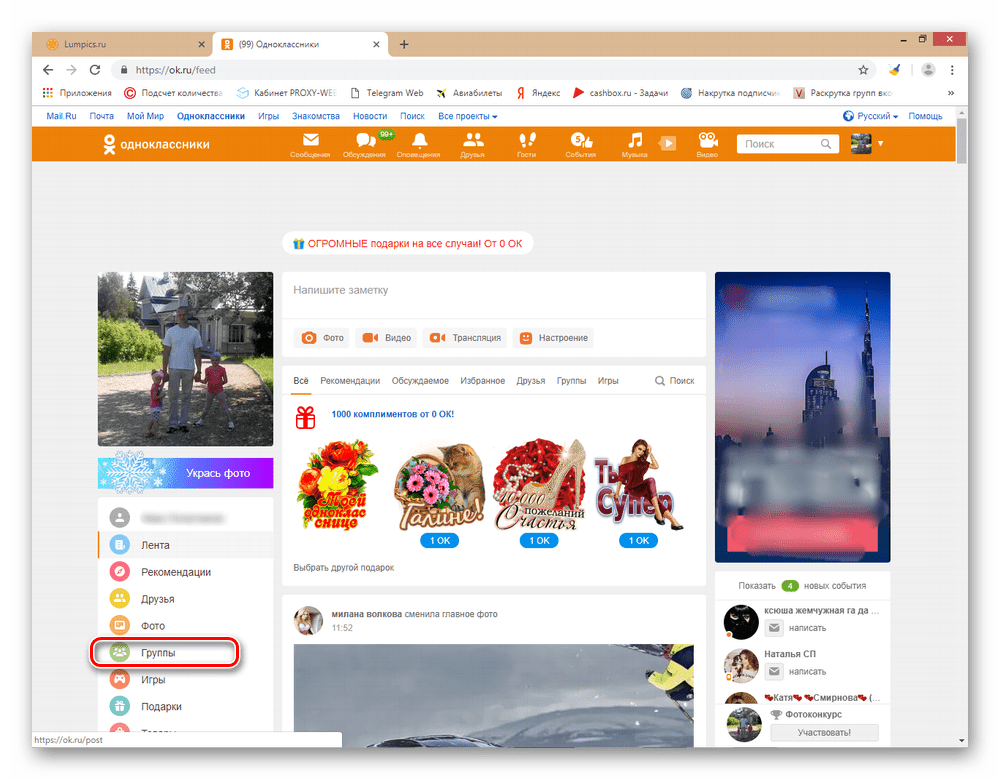Open Друзья icon in orange toolbar
This screenshot has width=1000, height=780.
point(473,144)
